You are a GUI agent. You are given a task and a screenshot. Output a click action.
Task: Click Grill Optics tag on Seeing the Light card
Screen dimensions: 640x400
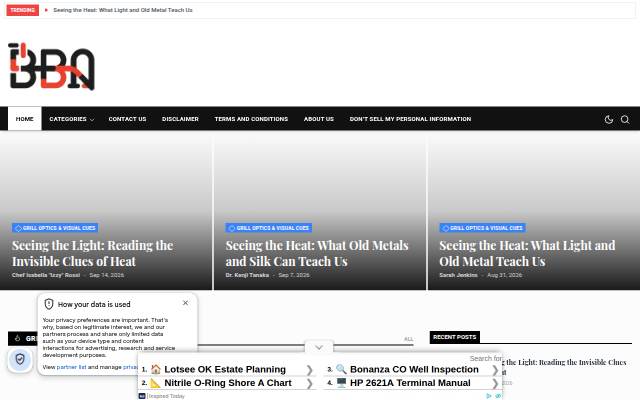pyautogui.click(x=55, y=228)
